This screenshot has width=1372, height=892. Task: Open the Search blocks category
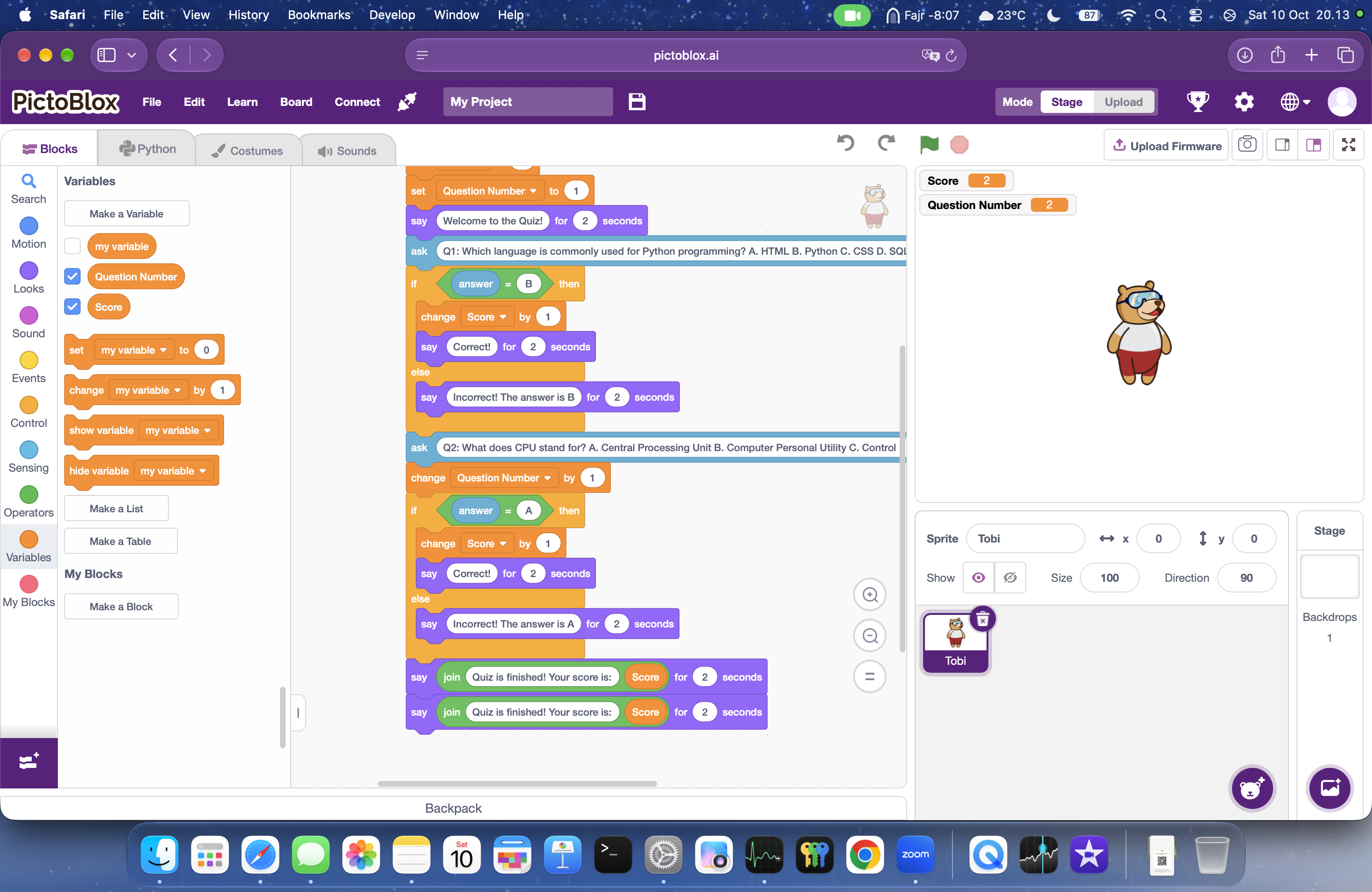click(x=28, y=189)
